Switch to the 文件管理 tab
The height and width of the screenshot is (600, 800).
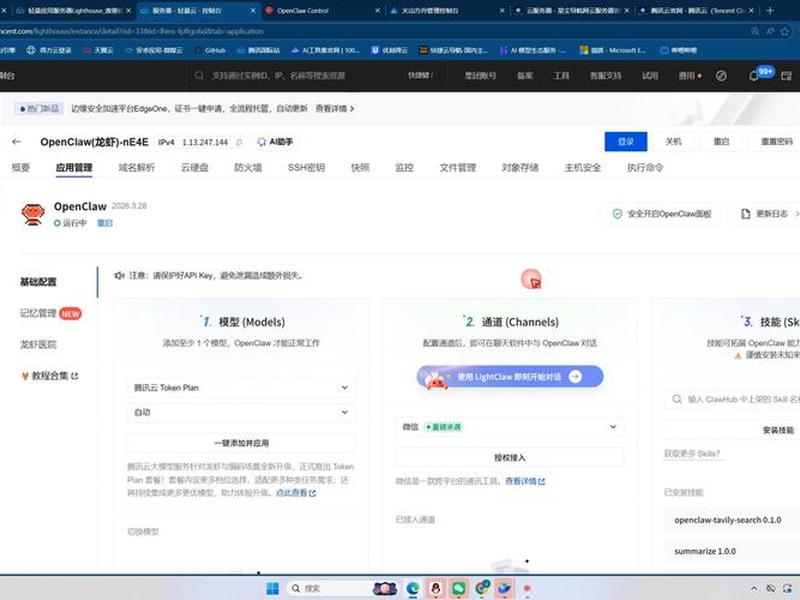tap(458, 167)
